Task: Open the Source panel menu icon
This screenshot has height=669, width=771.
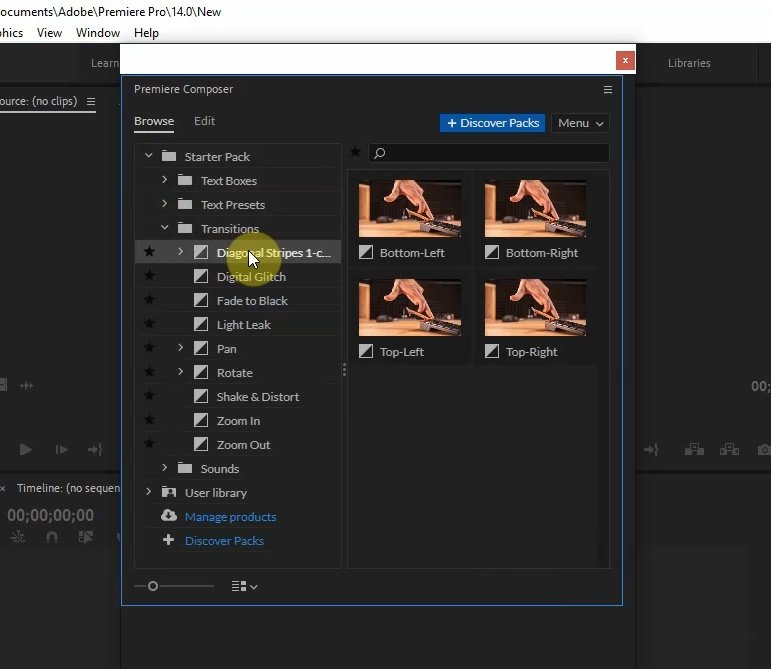Action: click(91, 101)
